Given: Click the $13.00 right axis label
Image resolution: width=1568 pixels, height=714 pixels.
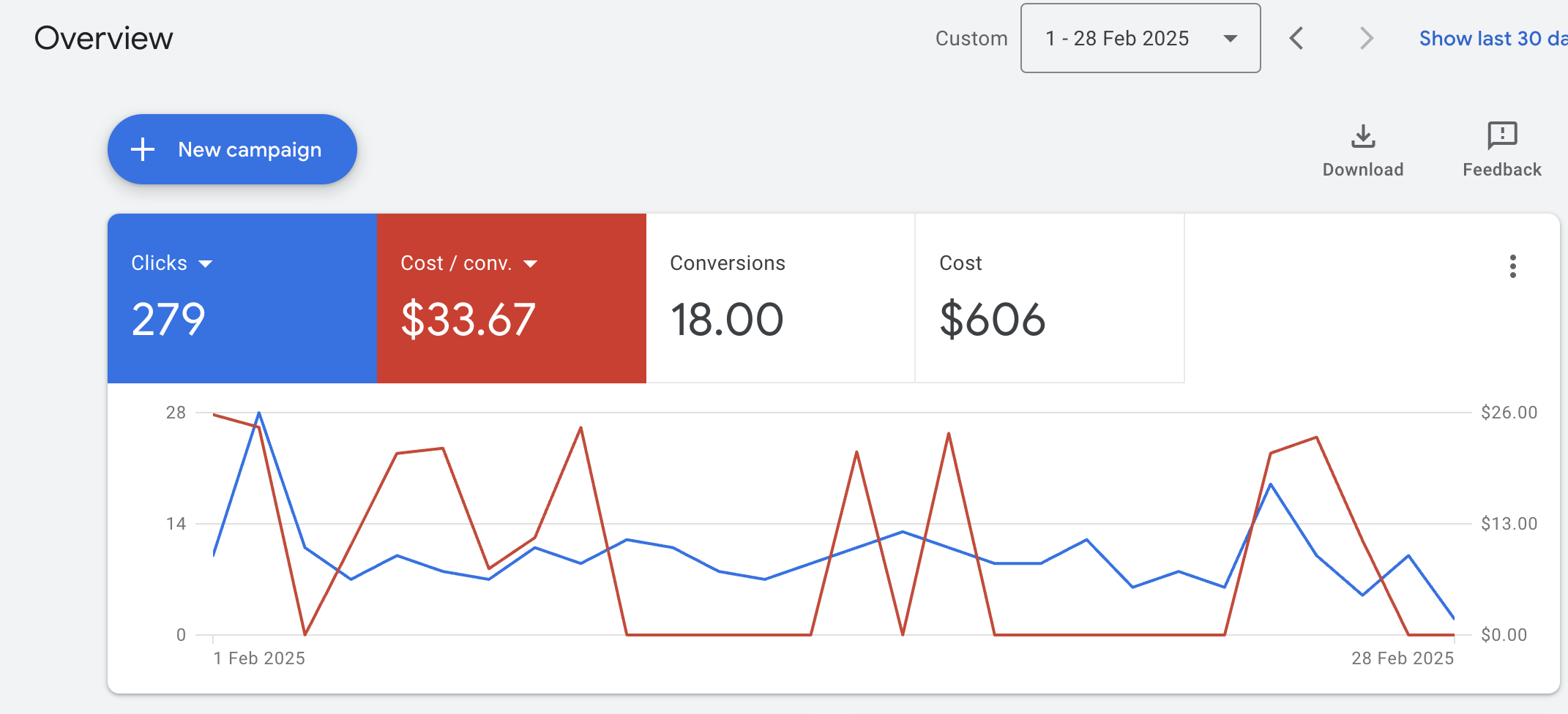Looking at the screenshot, I should tap(1509, 524).
